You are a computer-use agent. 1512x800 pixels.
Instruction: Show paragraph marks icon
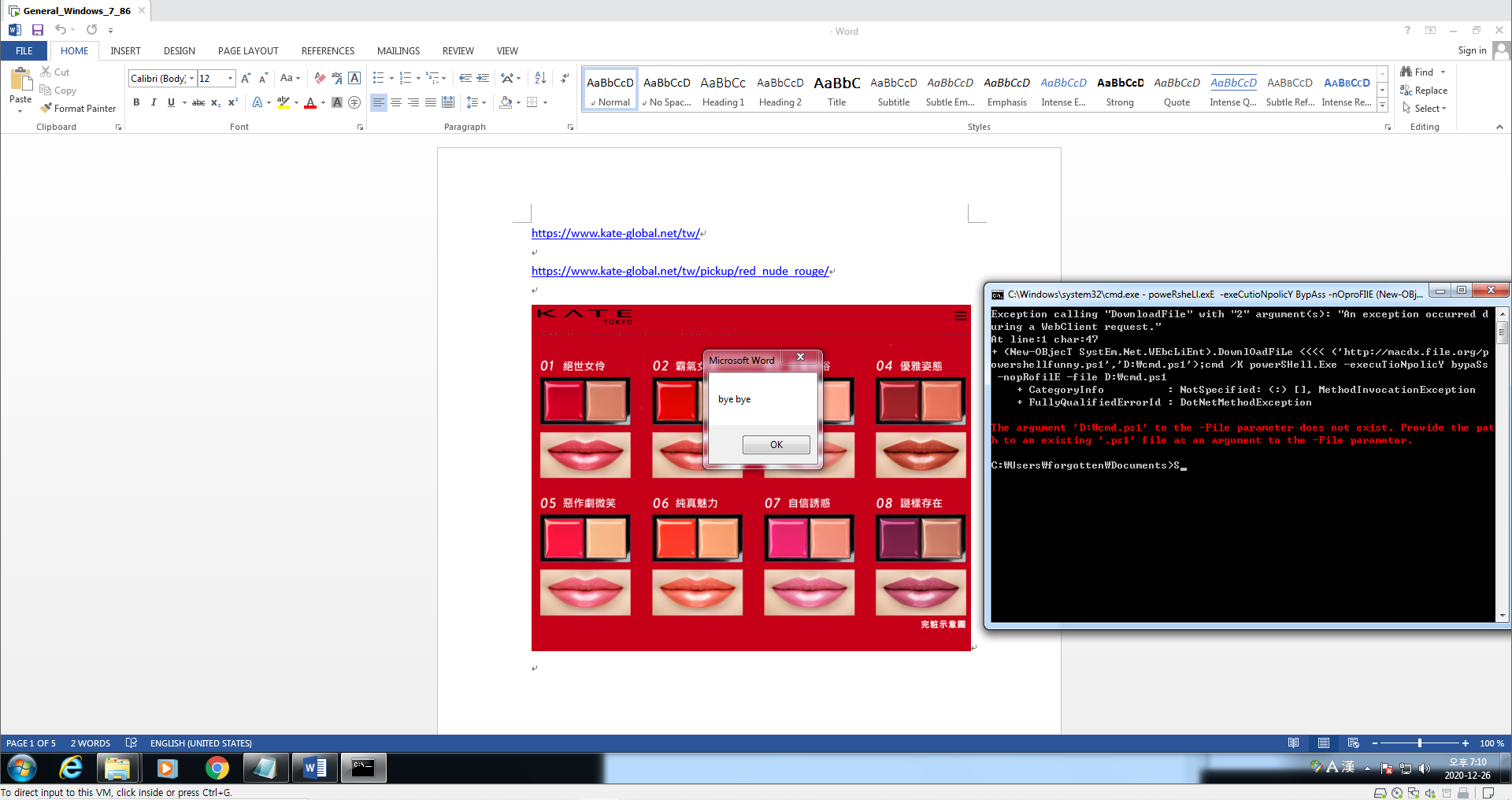[565, 78]
